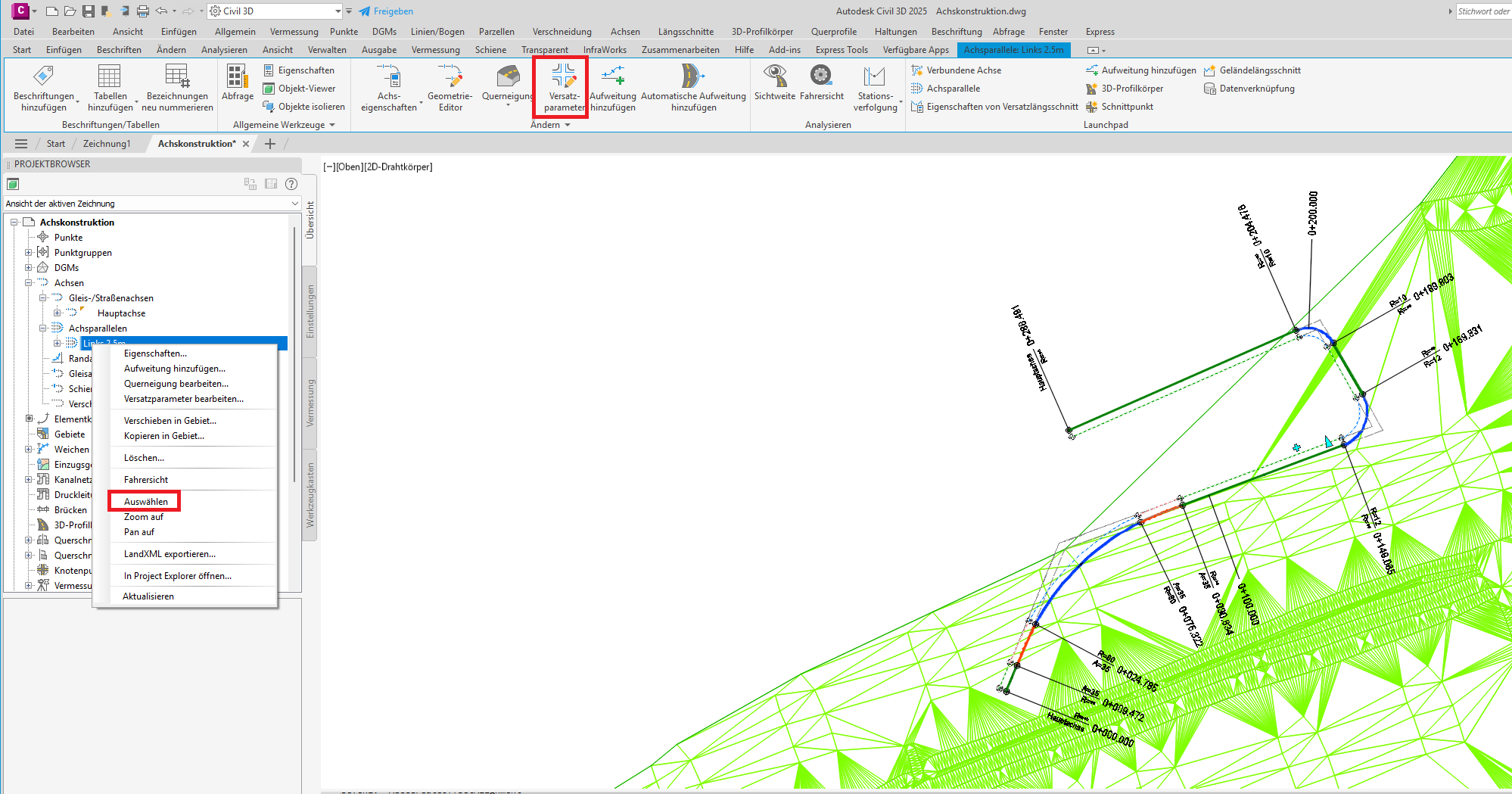This screenshot has height=794, width=1512.
Task: Open the Express Tools ribbon tab
Action: click(842, 50)
